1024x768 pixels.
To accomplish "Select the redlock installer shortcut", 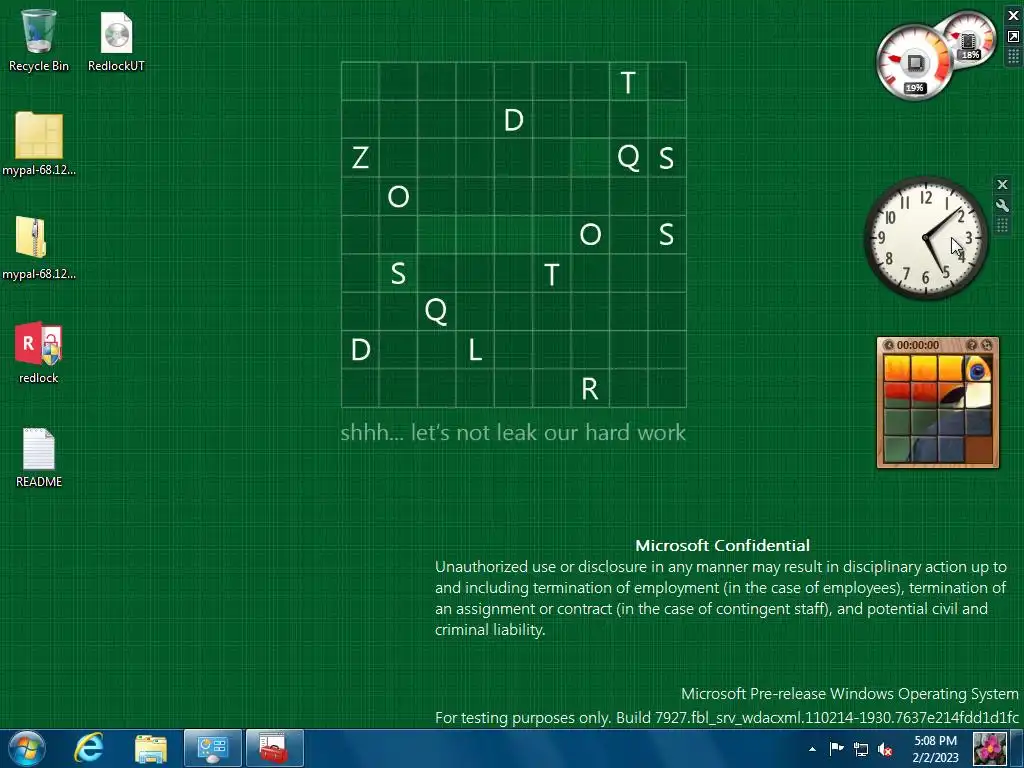I will click(x=39, y=353).
